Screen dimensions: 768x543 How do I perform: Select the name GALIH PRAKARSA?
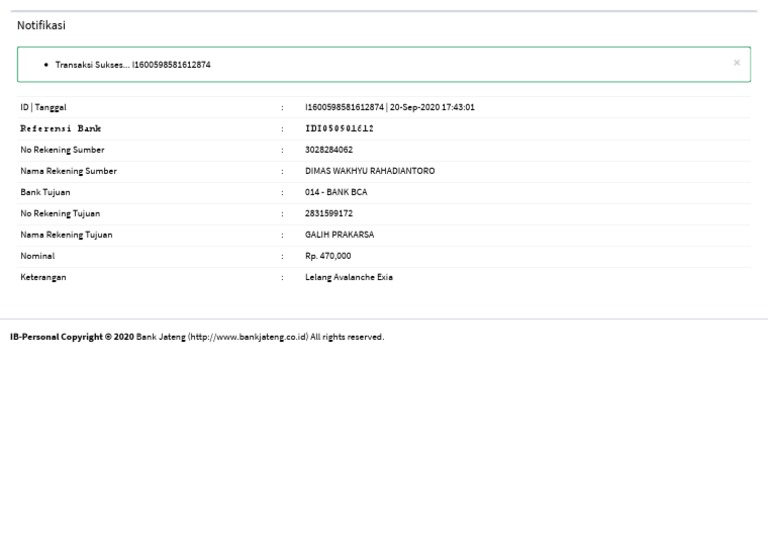pyautogui.click(x=339, y=235)
